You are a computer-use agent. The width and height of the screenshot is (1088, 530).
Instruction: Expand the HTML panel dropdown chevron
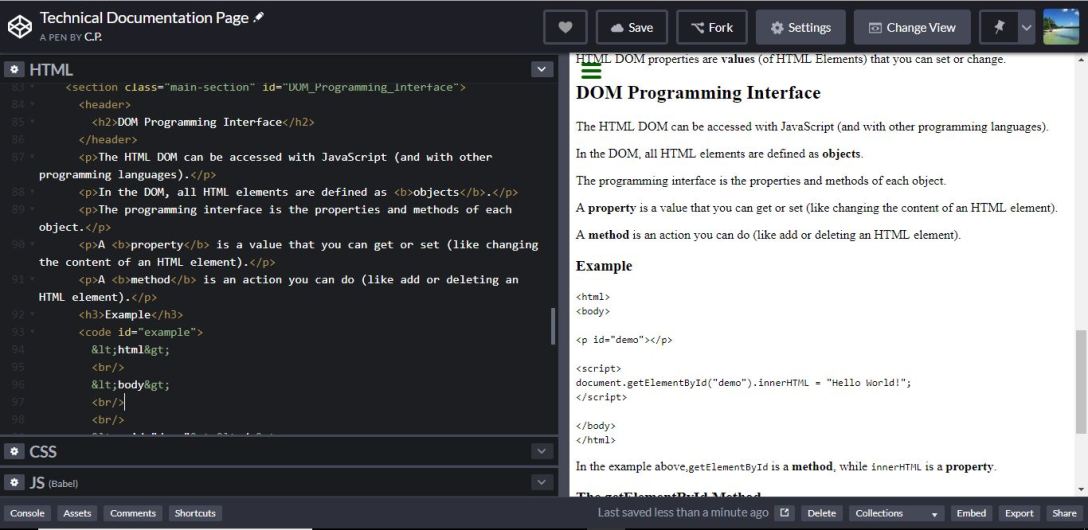(x=542, y=70)
